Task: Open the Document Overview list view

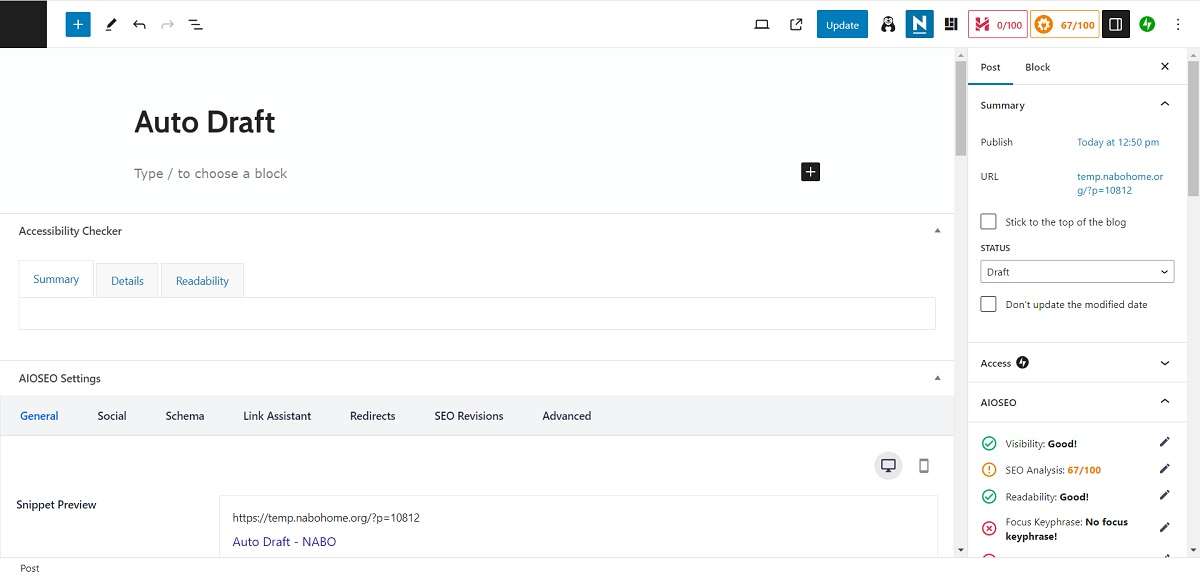Action: [196, 24]
